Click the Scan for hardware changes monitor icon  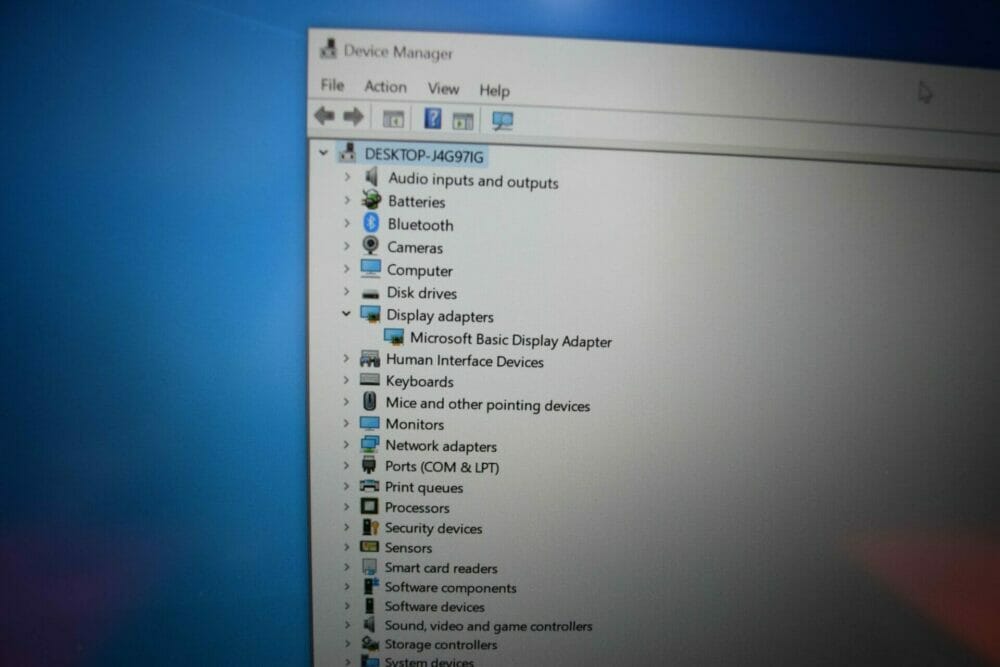click(503, 121)
